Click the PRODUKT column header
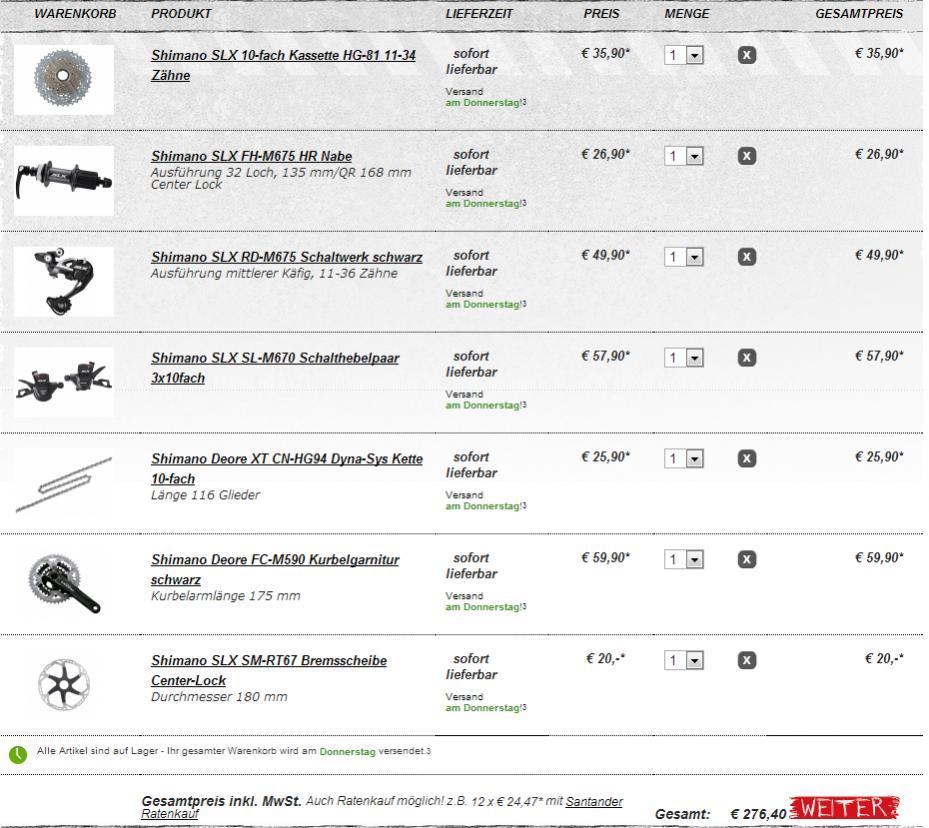 click(181, 14)
